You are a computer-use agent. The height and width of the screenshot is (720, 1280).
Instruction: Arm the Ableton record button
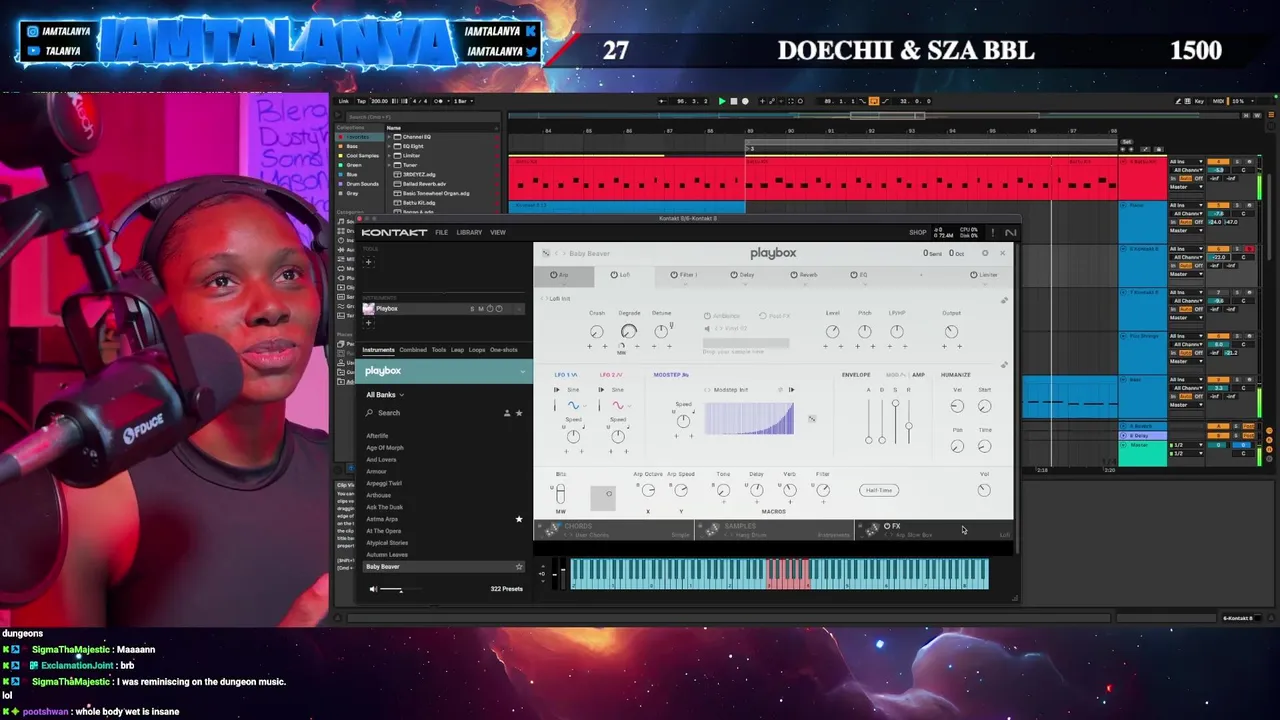point(744,101)
